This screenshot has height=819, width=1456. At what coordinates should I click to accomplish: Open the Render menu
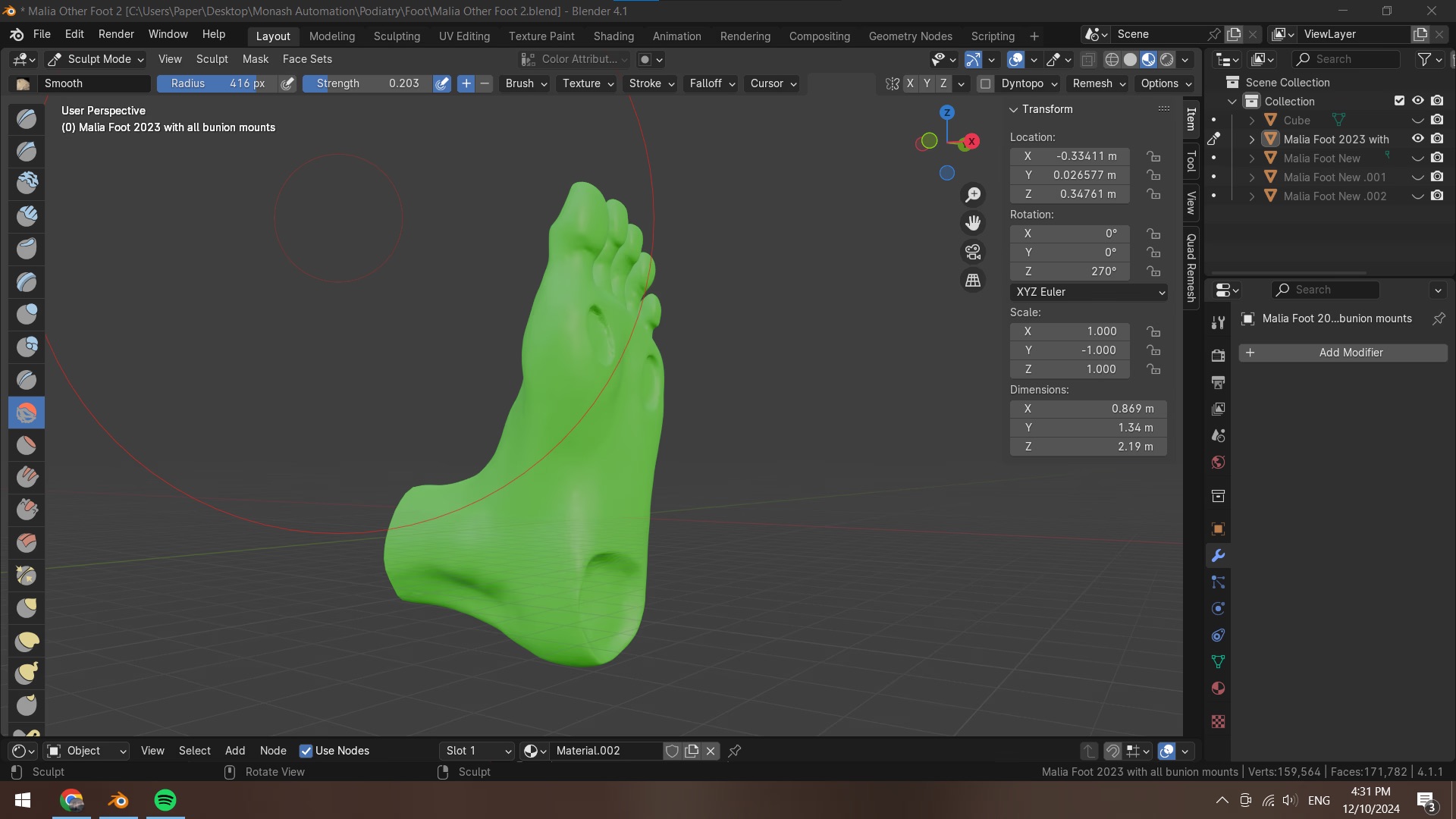116,34
